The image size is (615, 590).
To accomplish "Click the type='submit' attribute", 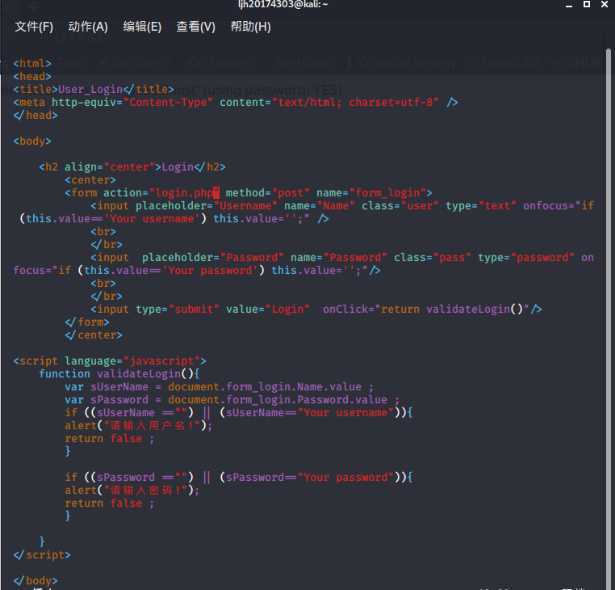I will point(178,309).
